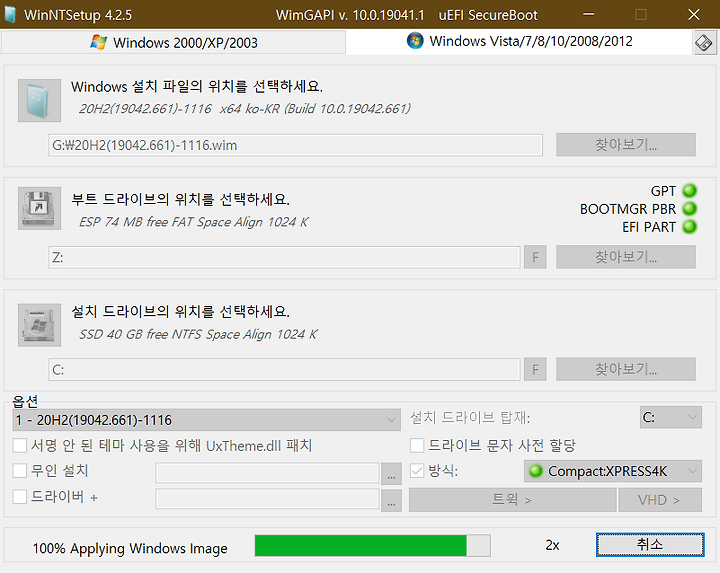
Task: Click the diamond icon right of the tabs
Action: pyautogui.click(x=704, y=43)
